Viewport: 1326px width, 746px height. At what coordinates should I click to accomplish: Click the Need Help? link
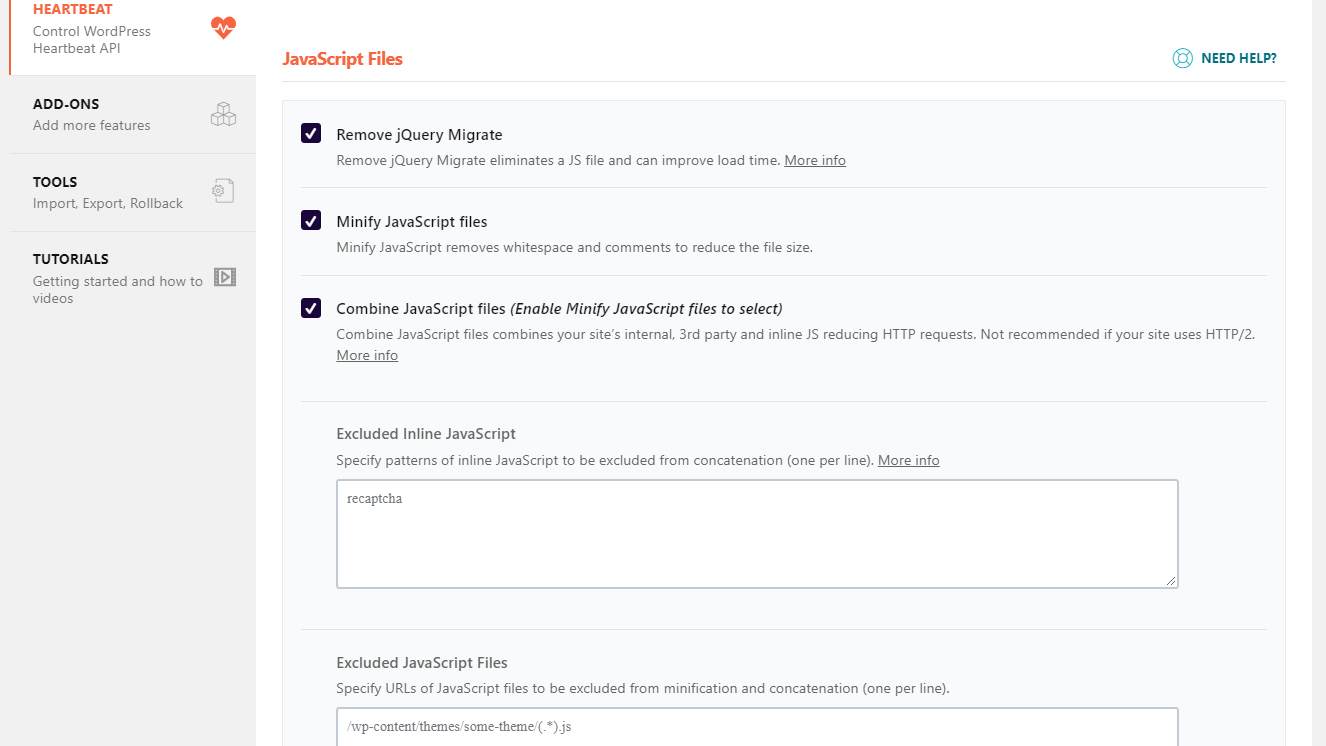[1238, 58]
